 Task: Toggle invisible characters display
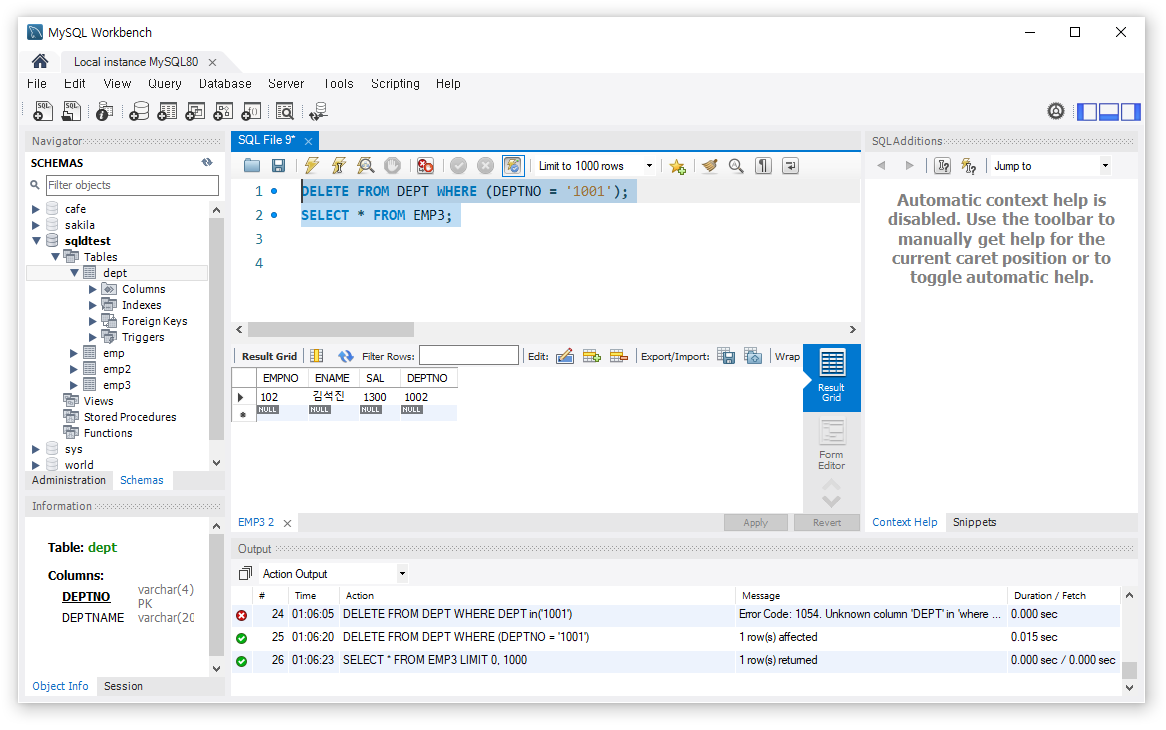point(763,166)
